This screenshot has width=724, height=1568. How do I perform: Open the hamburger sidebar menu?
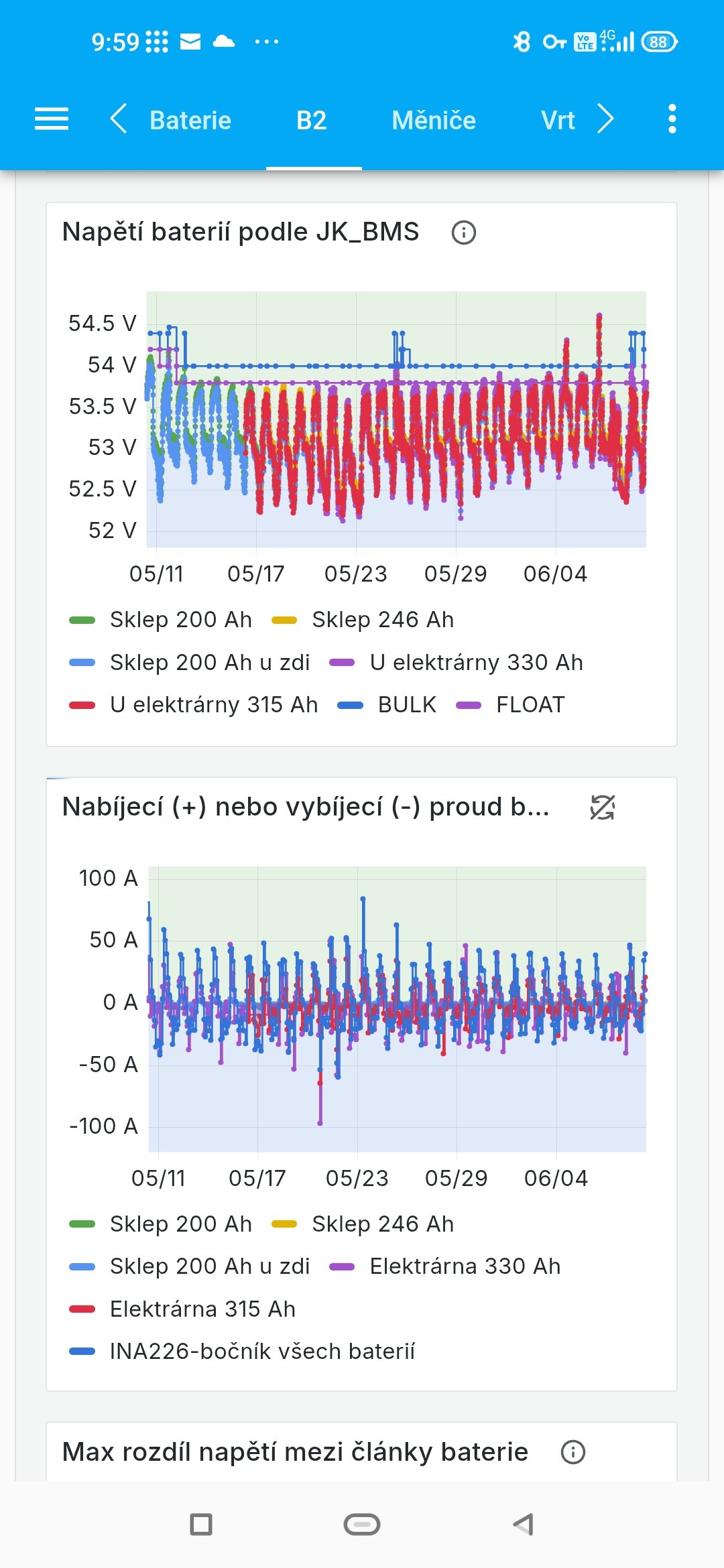tap(52, 119)
